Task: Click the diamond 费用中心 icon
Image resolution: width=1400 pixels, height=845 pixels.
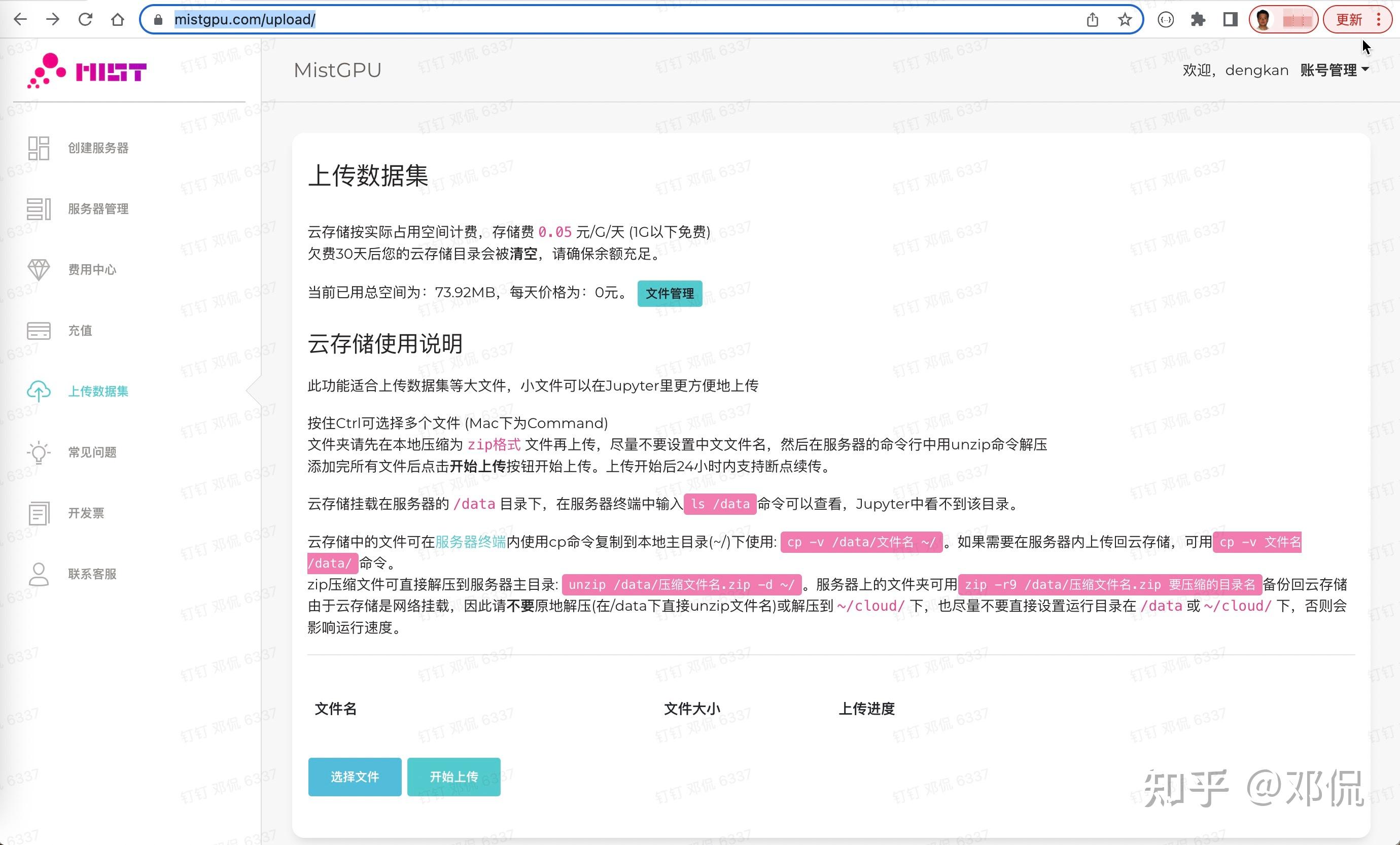Action: coord(39,269)
